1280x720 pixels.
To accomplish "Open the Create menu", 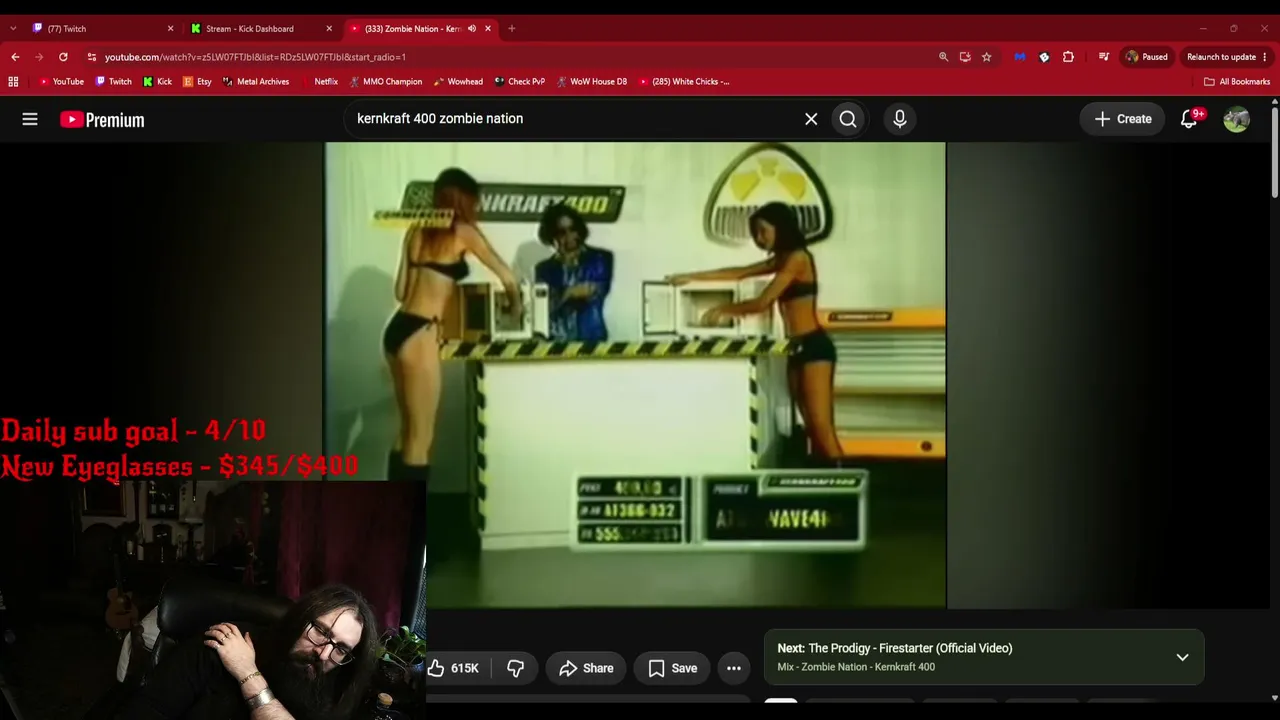I will [x=1123, y=119].
